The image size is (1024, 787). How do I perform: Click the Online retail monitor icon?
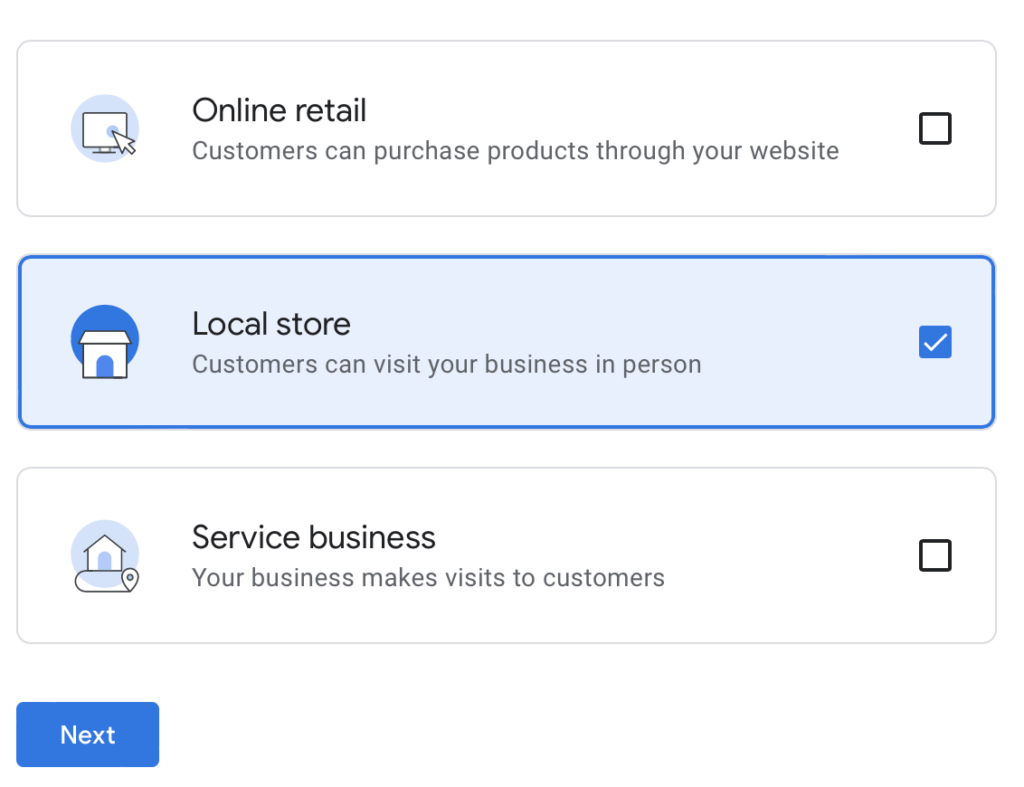pos(104,129)
